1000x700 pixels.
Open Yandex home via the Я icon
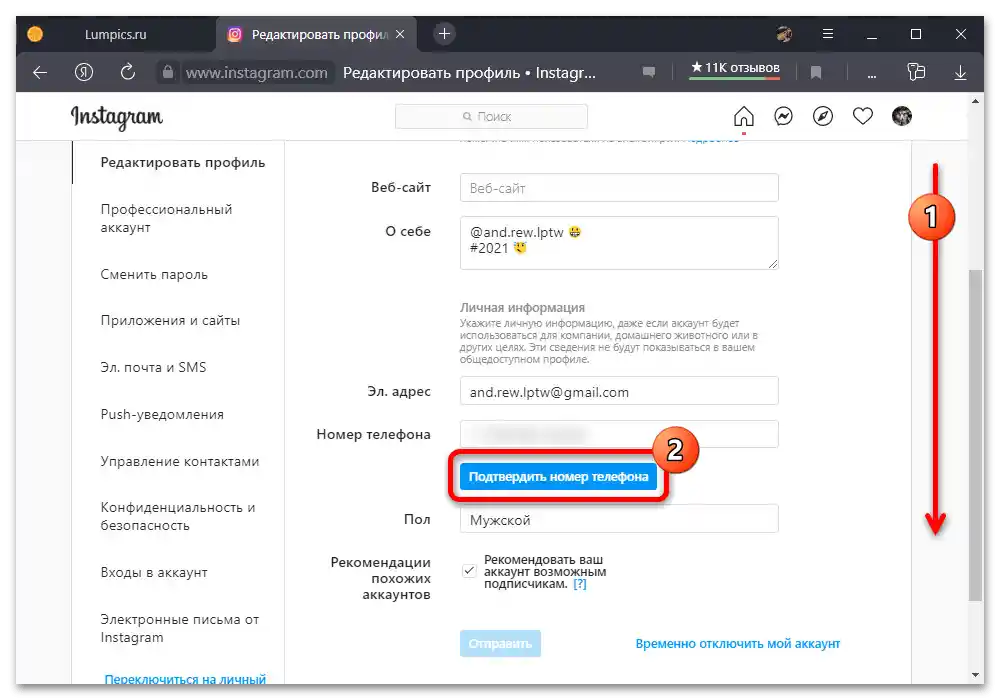click(84, 72)
